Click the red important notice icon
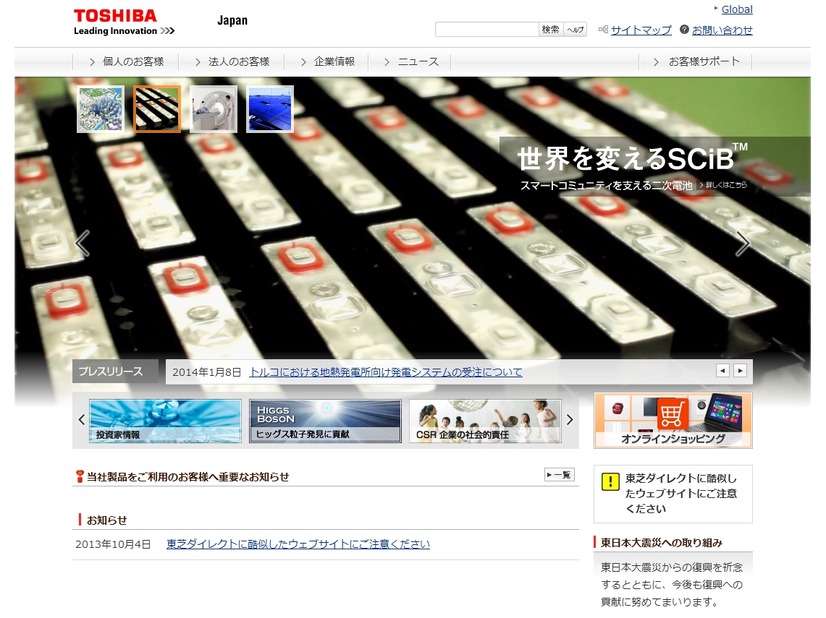 80,476
